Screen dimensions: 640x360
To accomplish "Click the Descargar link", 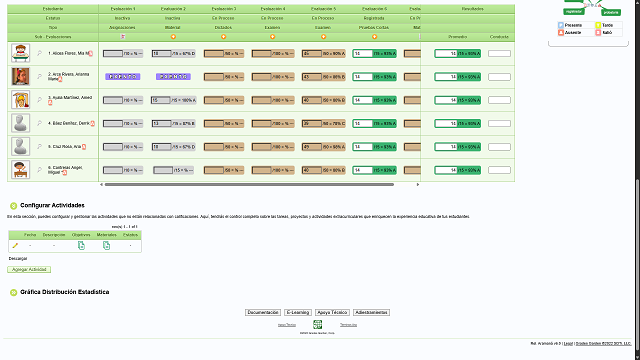I will (18, 258).
